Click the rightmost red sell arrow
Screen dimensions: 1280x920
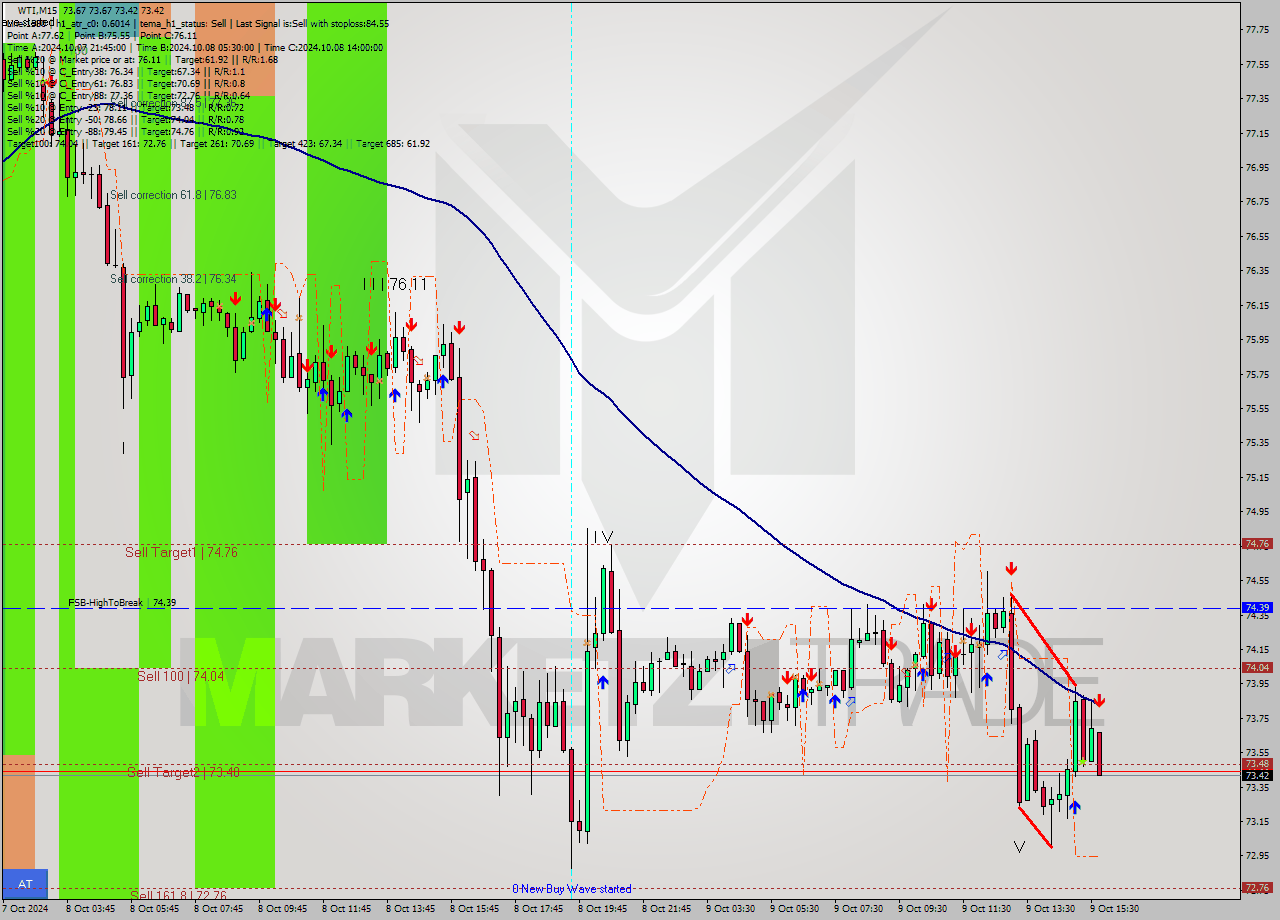[x=1098, y=701]
